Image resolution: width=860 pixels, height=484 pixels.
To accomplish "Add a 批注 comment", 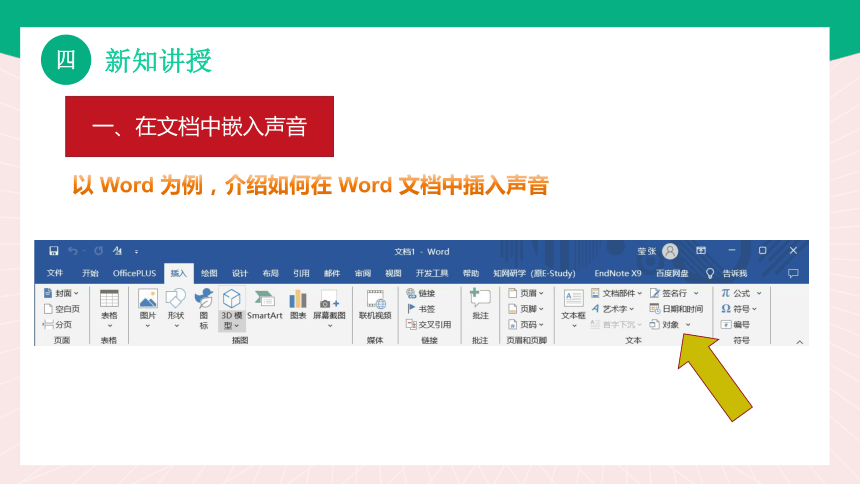I will click(x=480, y=305).
